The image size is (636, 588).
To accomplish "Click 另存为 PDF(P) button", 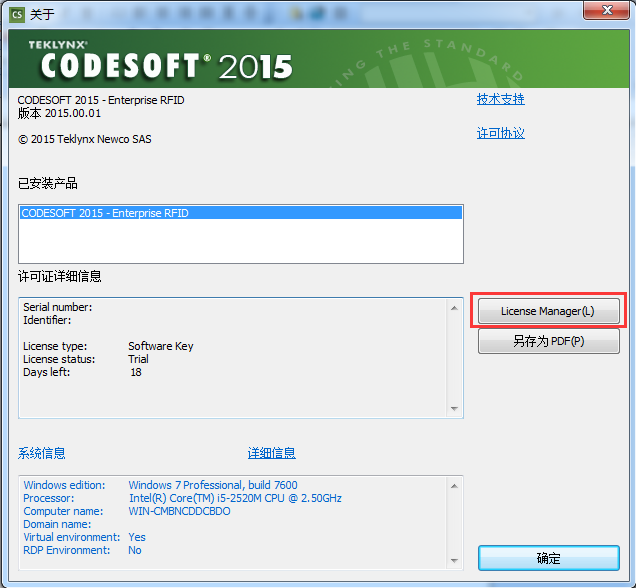I will pyautogui.click(x=548, y=341).
